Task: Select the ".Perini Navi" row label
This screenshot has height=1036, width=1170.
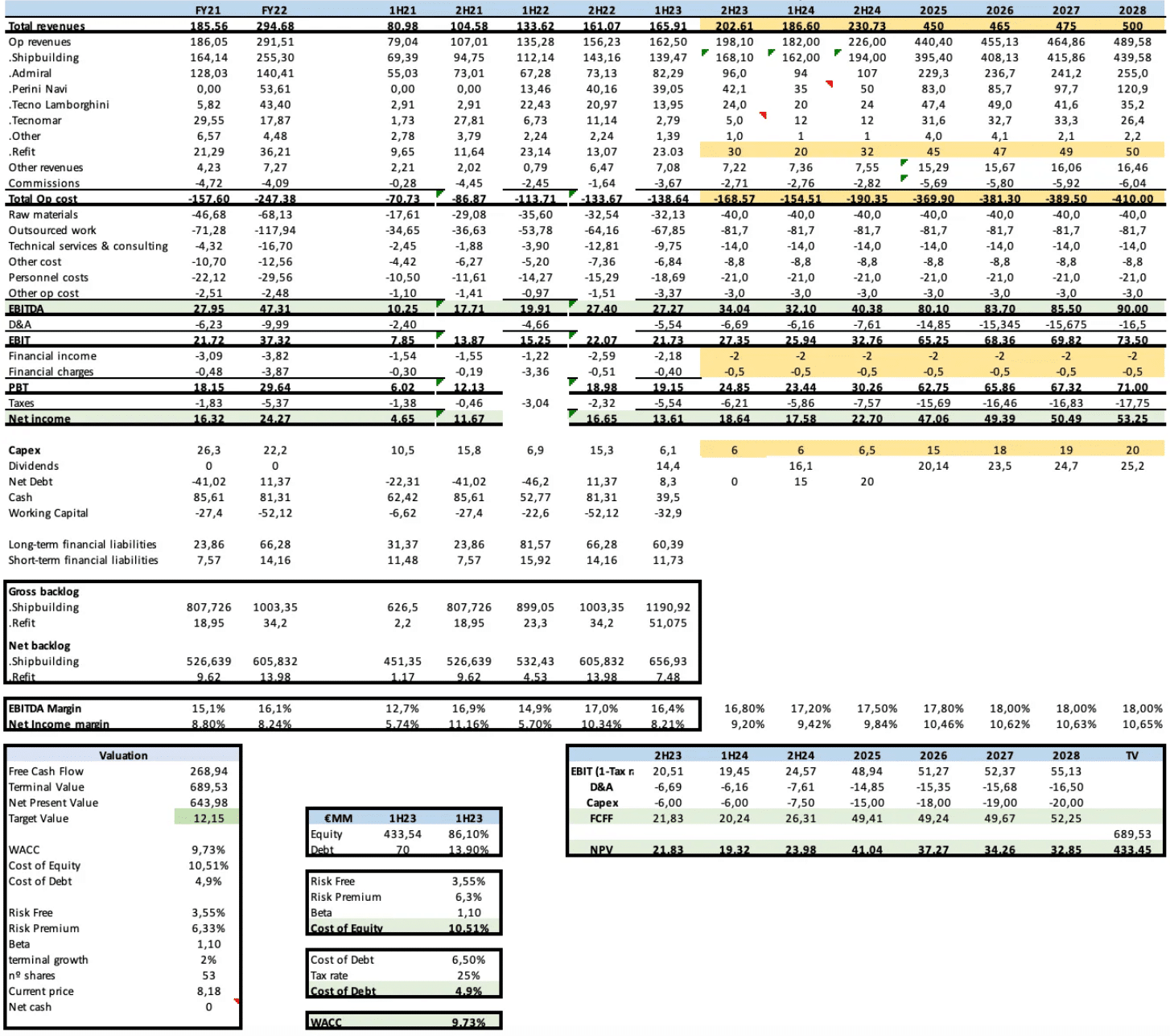Action: [38, 89]
